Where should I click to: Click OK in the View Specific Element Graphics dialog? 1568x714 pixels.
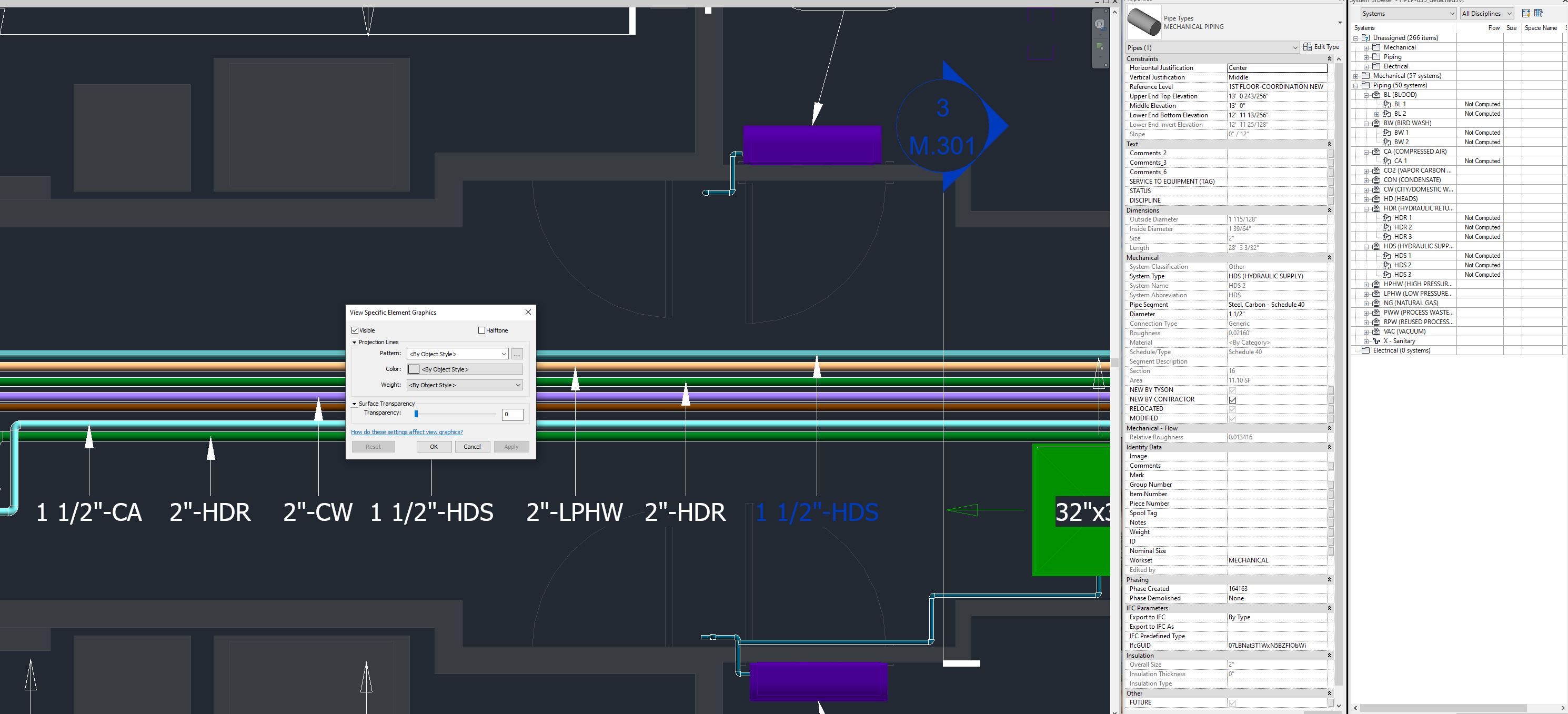point(434,446)
